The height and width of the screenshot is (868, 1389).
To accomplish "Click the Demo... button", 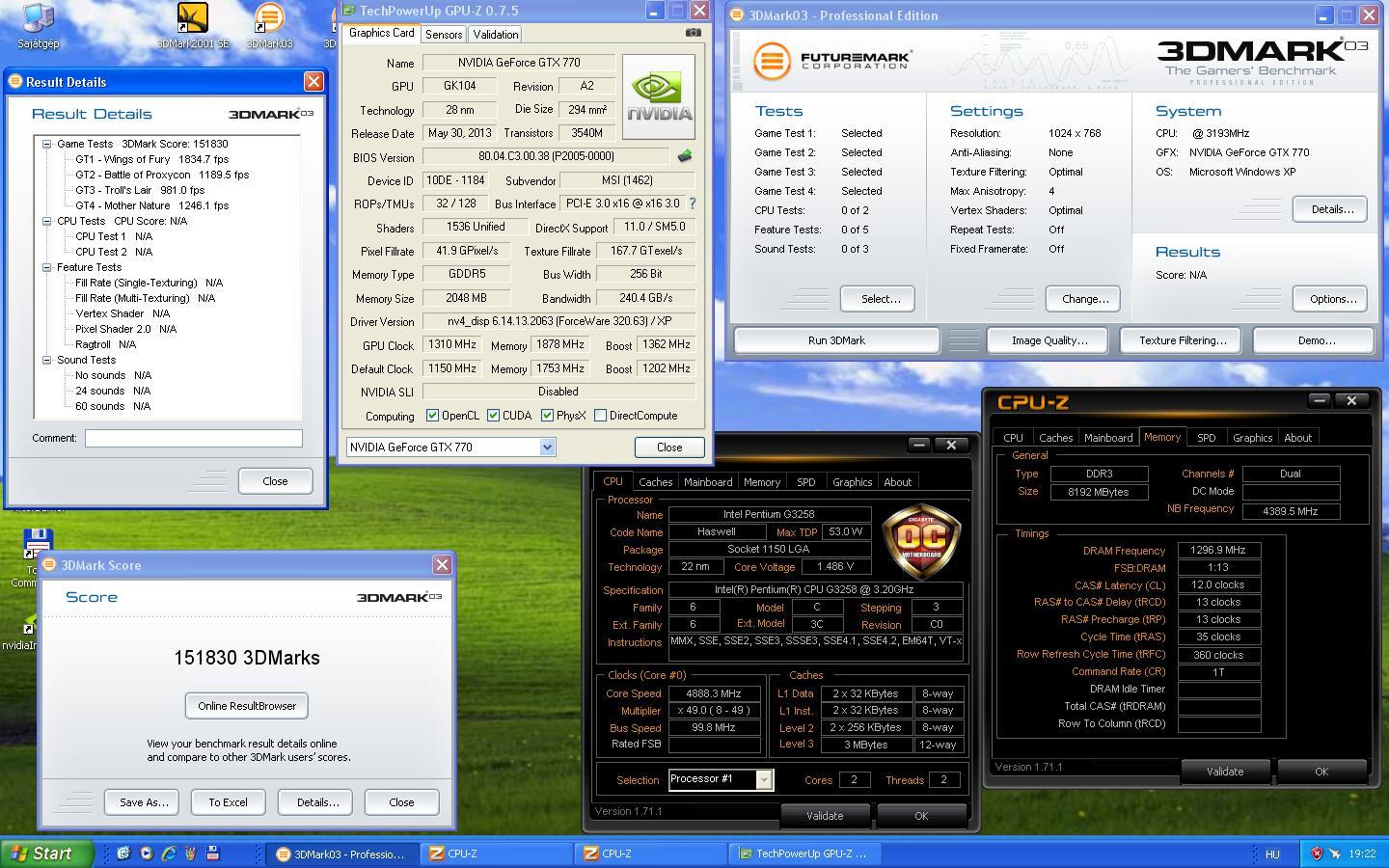I will click(1316, 340).
